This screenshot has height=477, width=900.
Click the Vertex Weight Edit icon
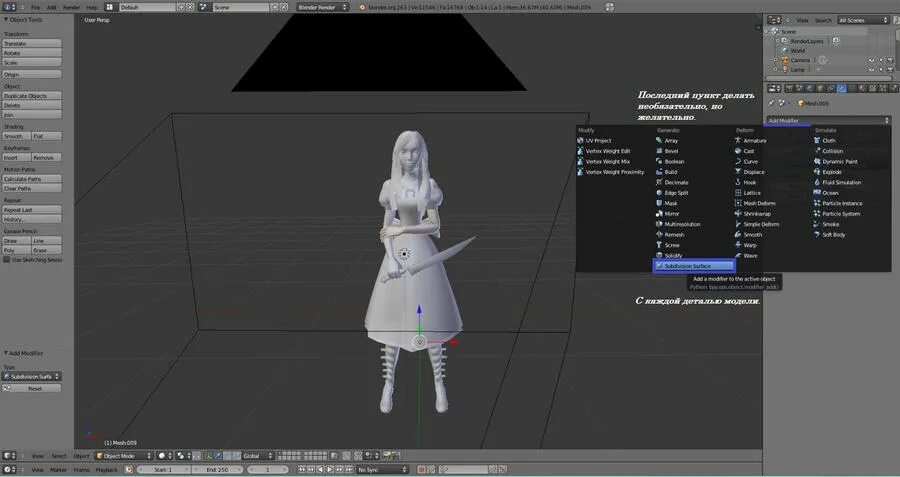[580, 151]
